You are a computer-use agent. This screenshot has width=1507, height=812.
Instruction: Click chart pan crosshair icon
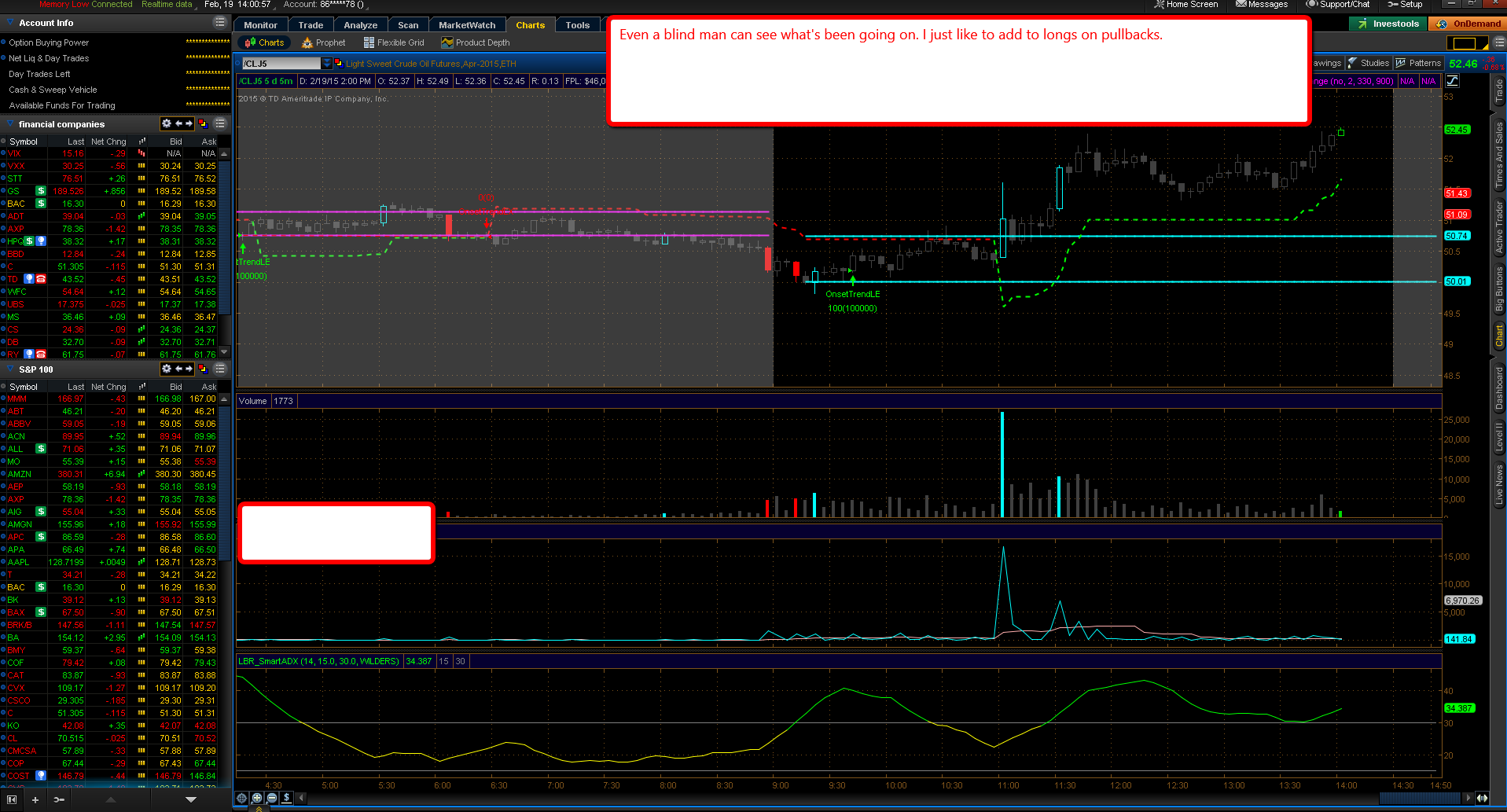pos(242,798)
